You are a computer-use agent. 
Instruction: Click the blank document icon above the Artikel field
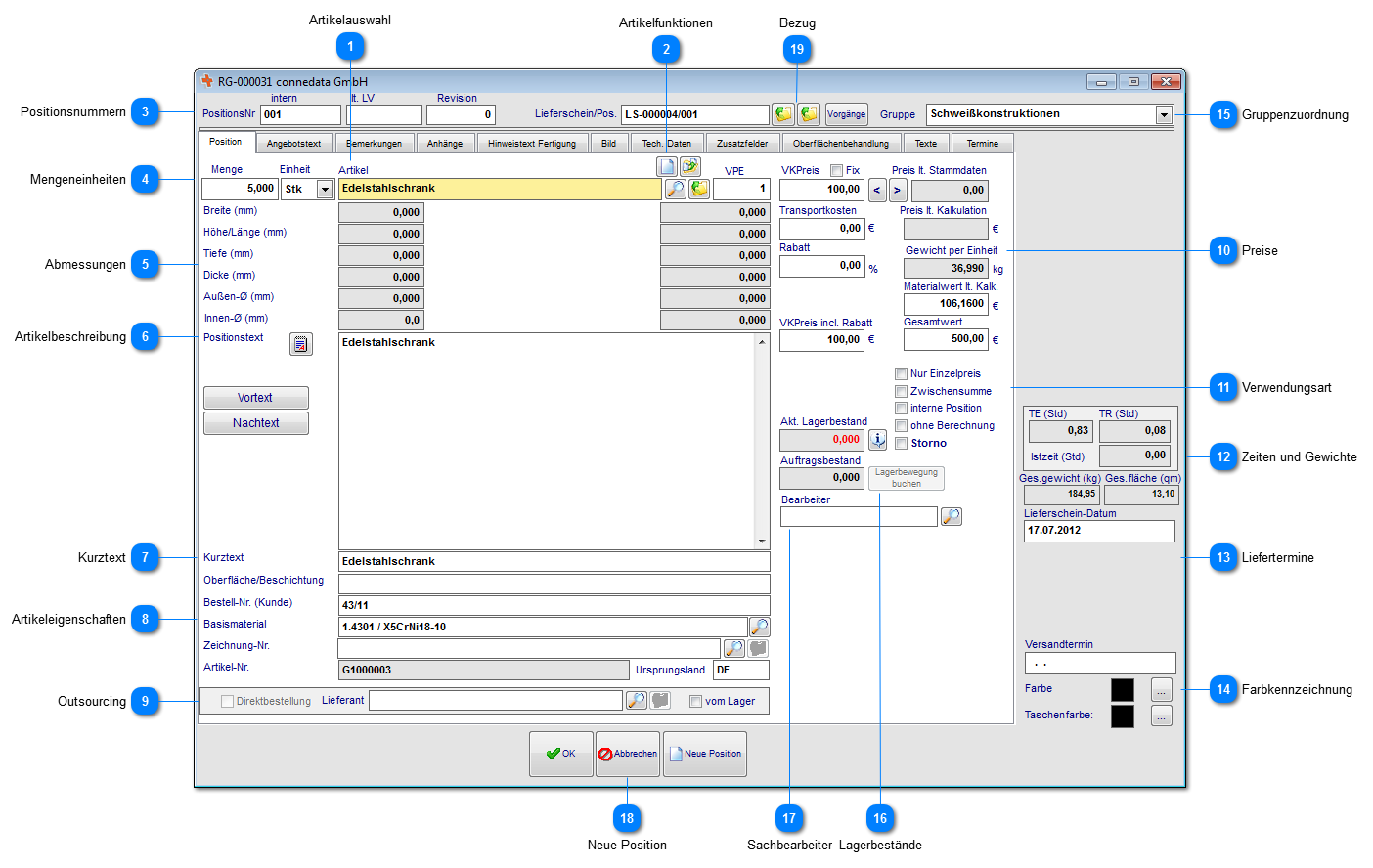[667, 166]
